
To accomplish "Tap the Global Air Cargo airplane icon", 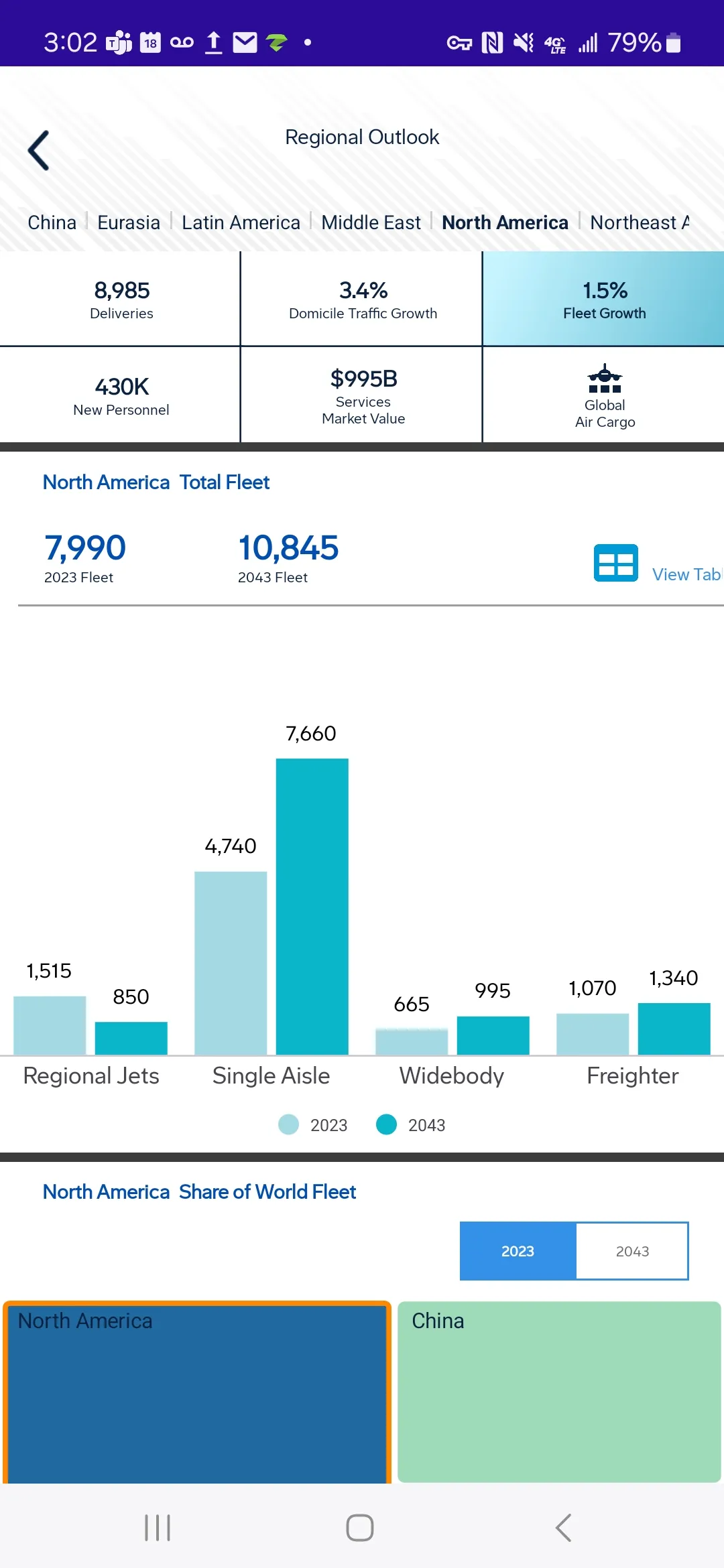I will click(605, 379).
